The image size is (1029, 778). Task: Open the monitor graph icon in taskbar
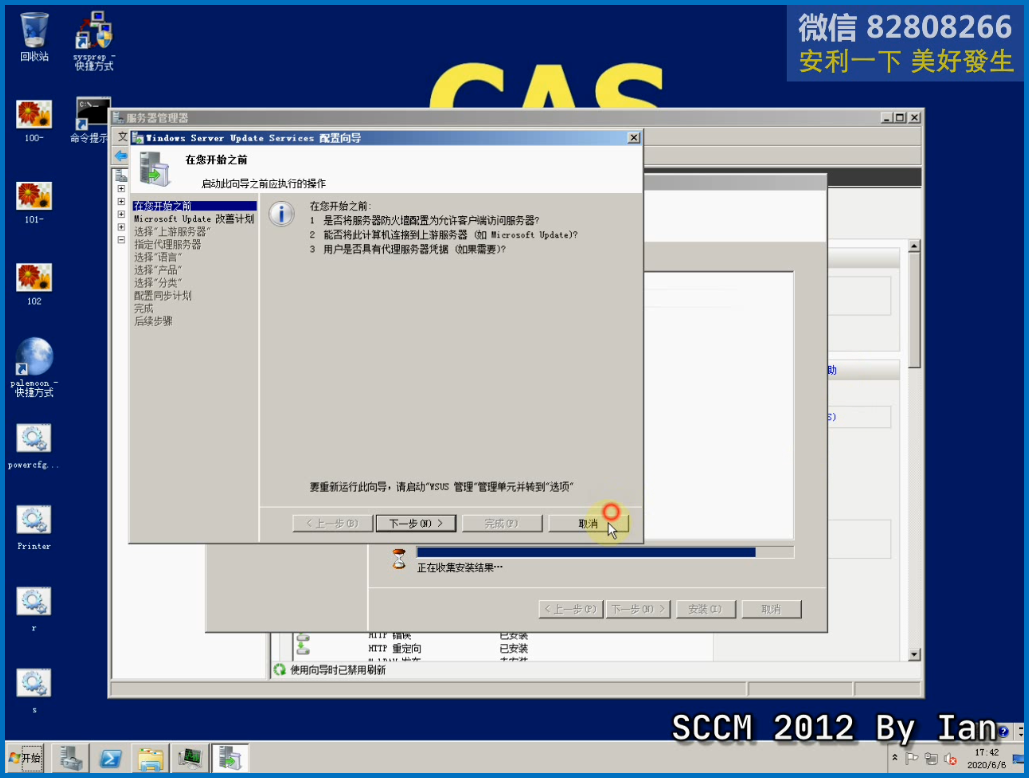(x=190, y=758)
